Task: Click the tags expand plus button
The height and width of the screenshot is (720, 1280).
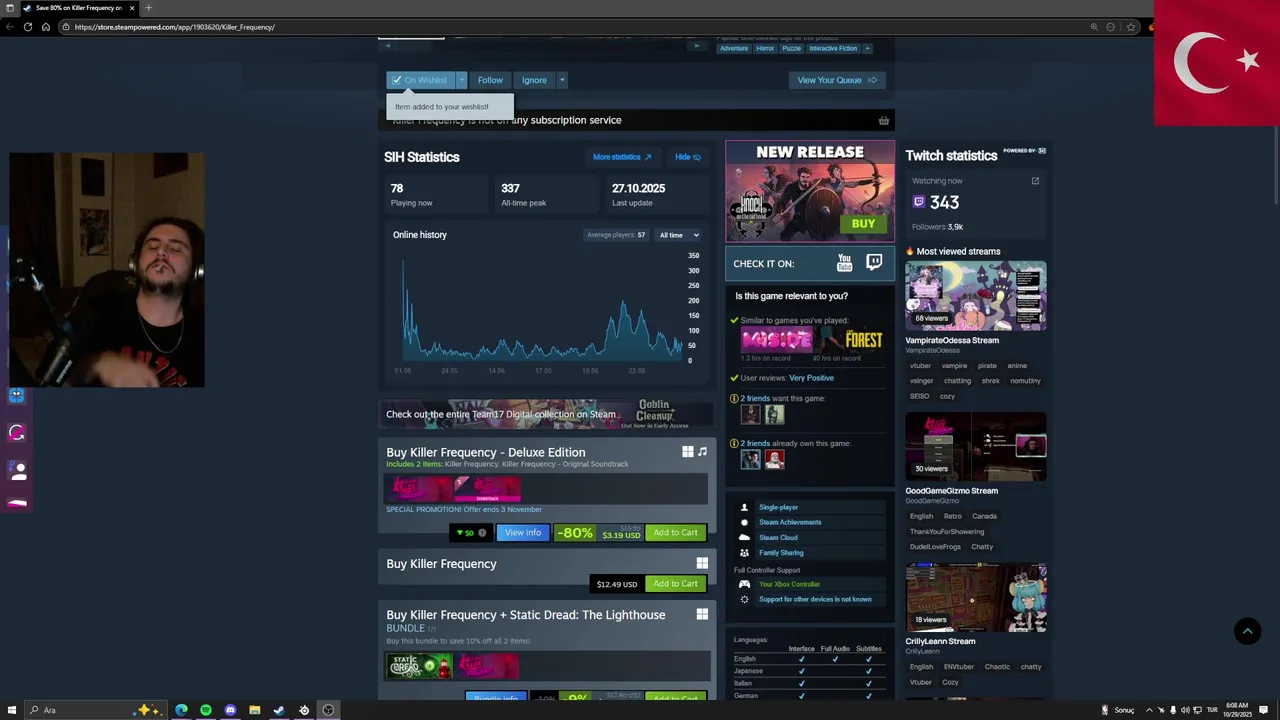Action: point(867,48)
